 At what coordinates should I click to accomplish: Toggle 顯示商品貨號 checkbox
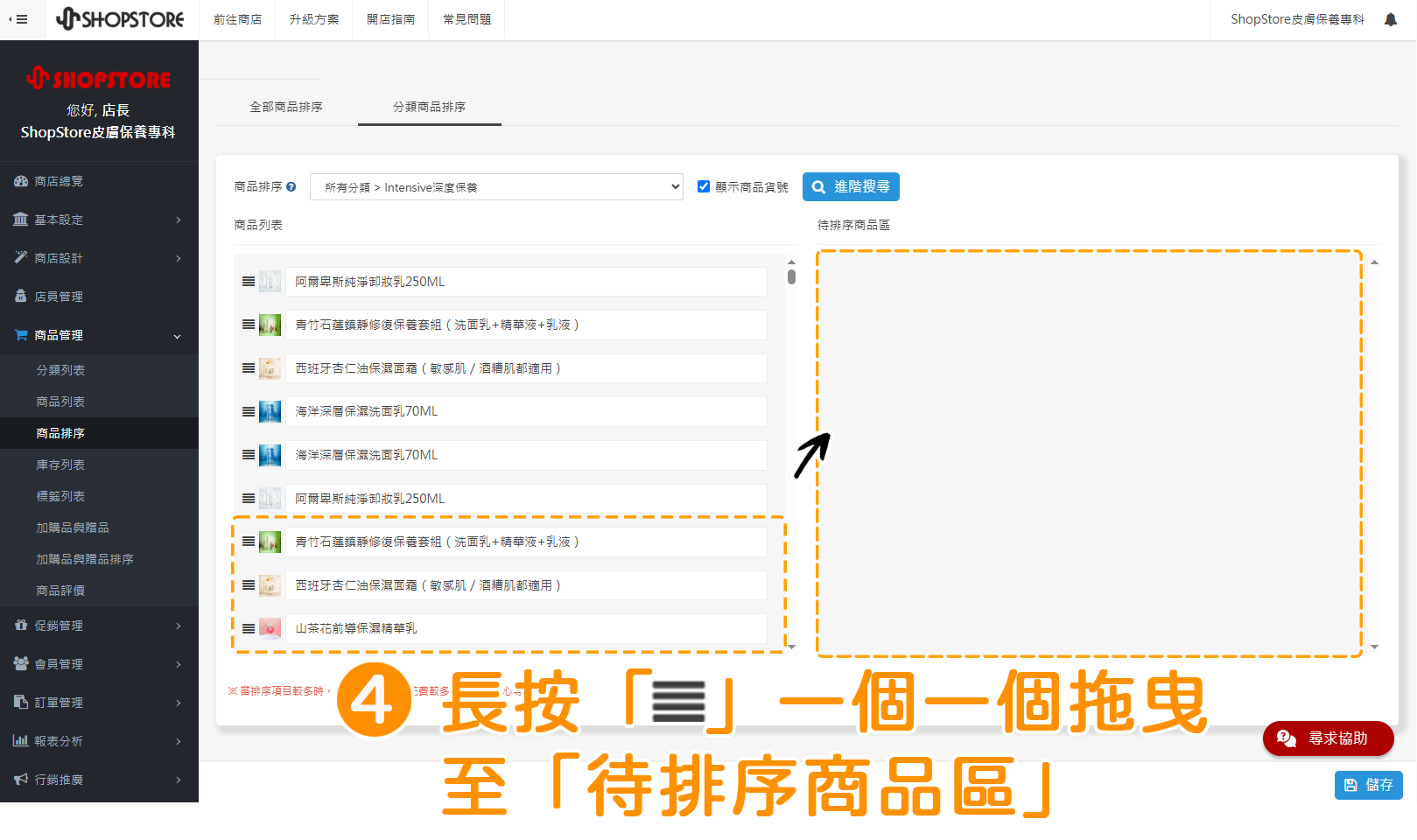[704, 186]
